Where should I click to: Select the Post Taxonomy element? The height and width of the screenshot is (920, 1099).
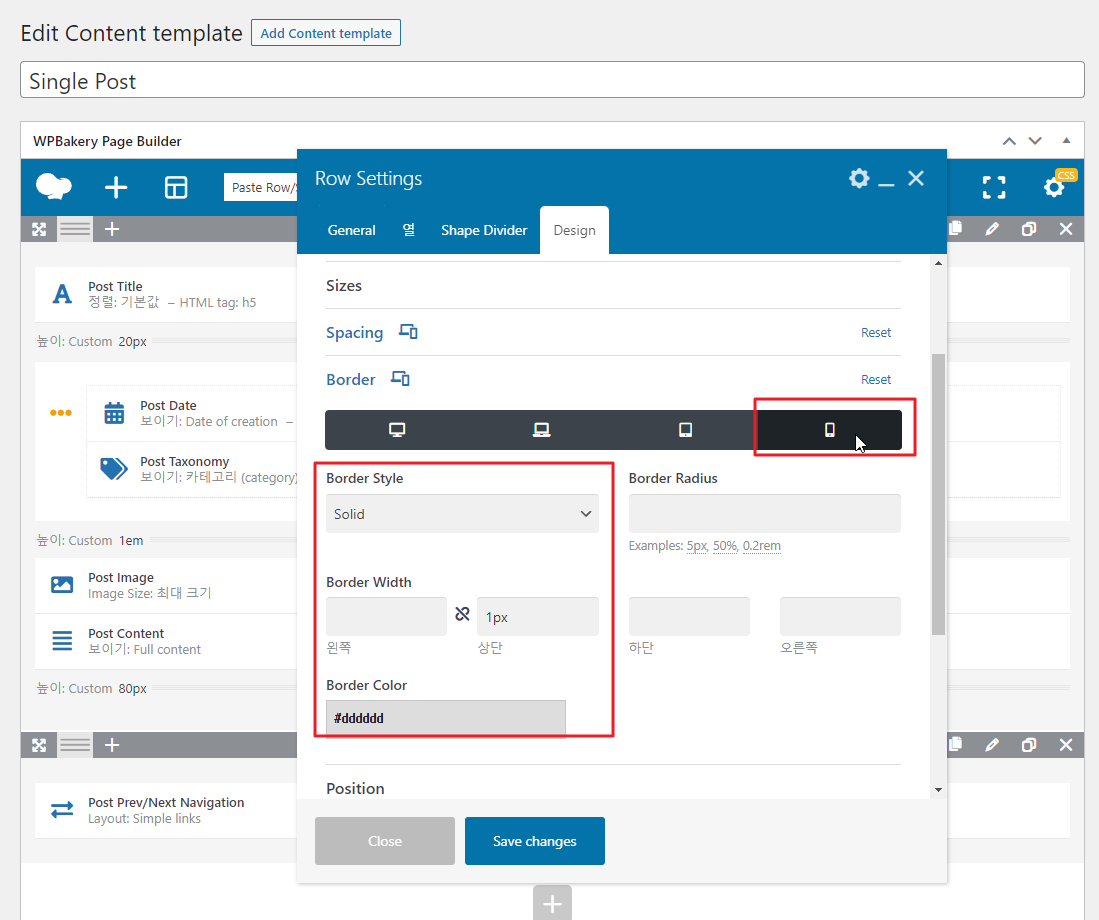192,469
